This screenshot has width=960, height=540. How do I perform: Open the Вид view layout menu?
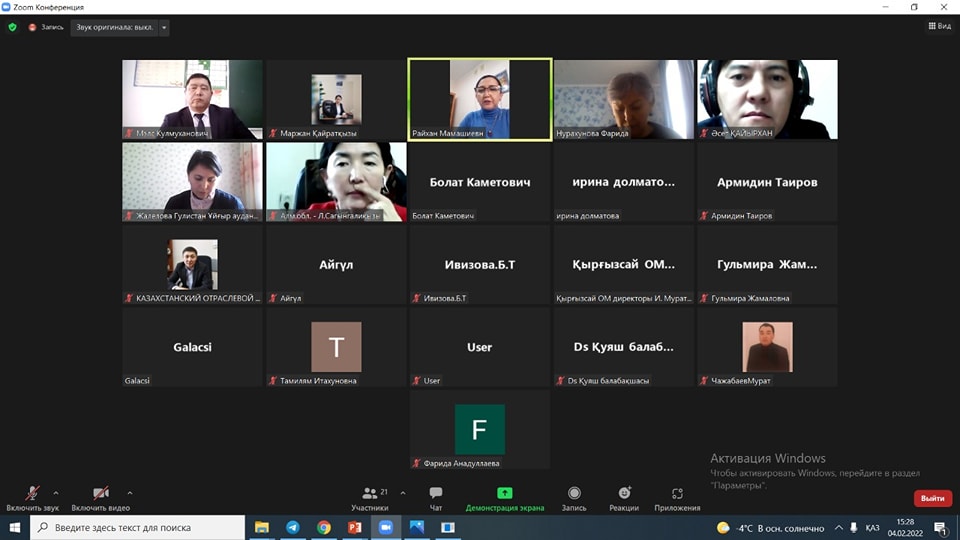tap(940, 26)
